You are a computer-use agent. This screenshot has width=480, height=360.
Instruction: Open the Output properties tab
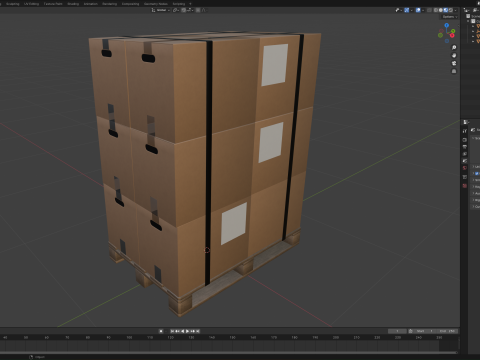click(465, 147)
